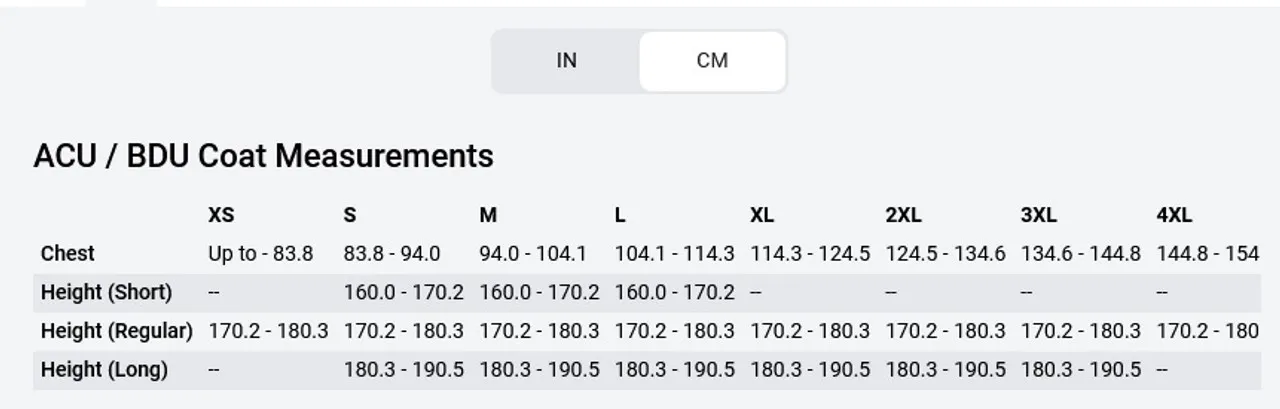Click the Height (Regular) row label
This screenshot has width=1280, height=409.
tap(117, 331)
